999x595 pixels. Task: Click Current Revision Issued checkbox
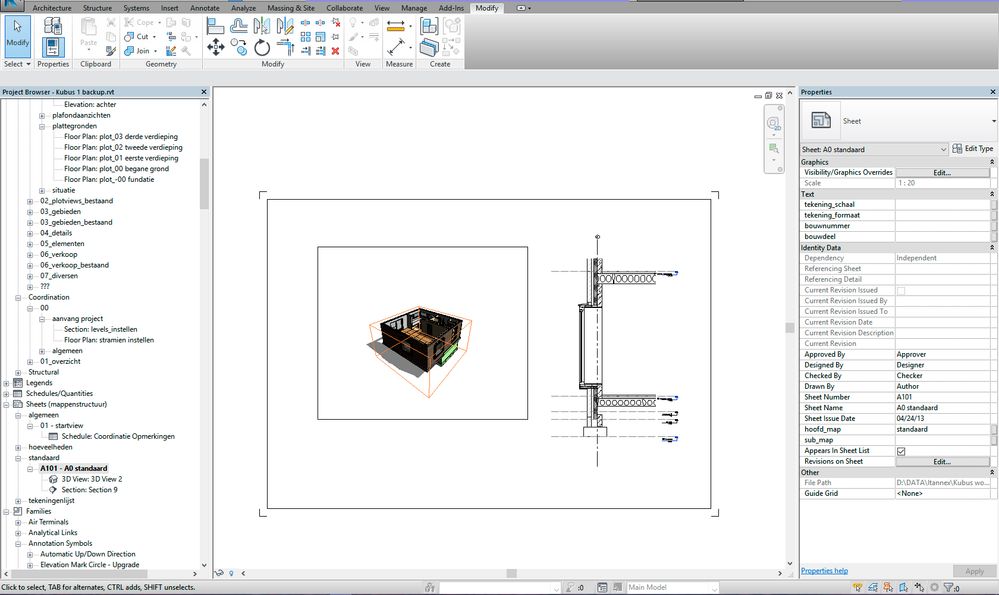point(901,290)
